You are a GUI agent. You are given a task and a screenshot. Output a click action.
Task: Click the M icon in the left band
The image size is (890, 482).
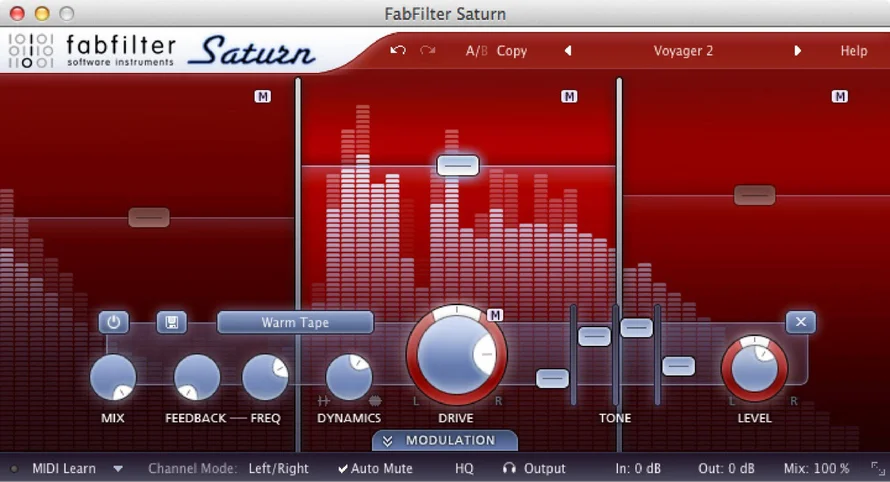(262, 96)
